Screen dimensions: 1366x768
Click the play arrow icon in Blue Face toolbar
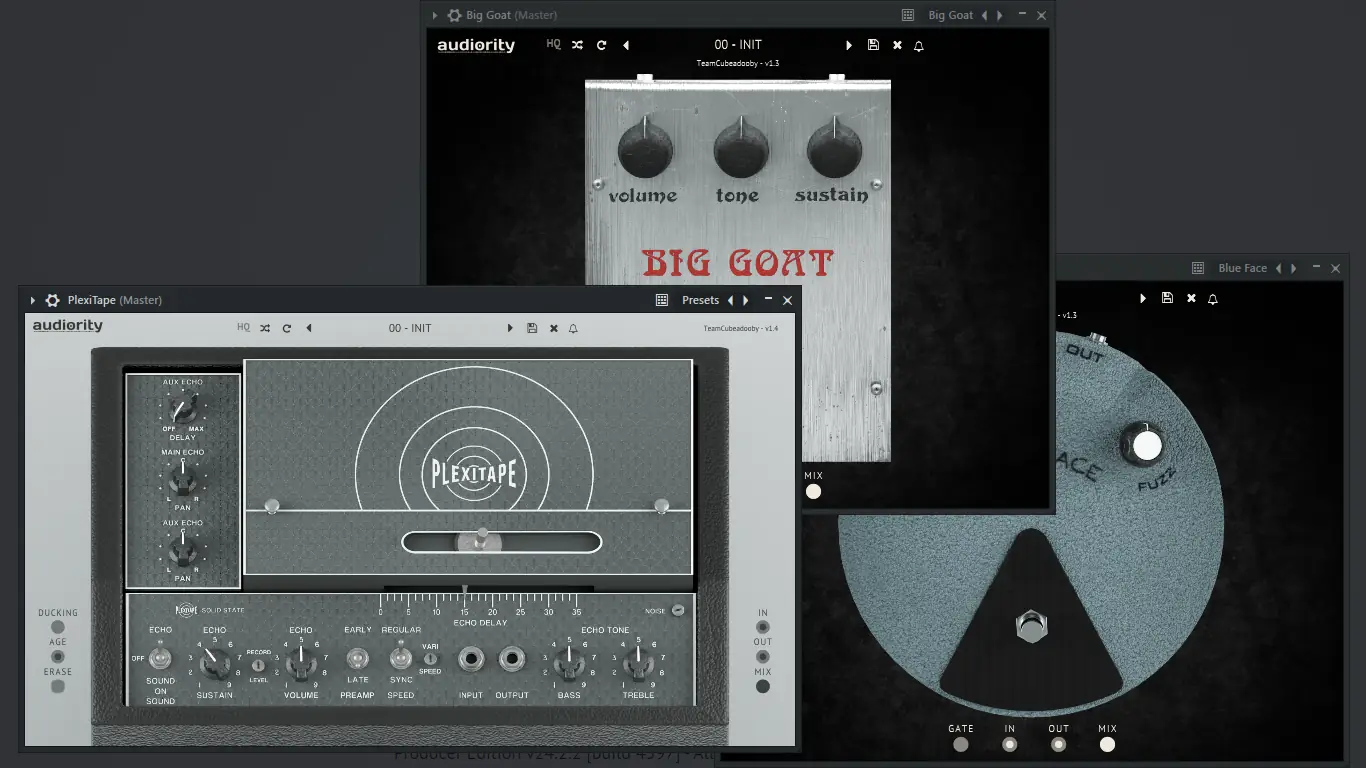click(x=1143, y=298)
